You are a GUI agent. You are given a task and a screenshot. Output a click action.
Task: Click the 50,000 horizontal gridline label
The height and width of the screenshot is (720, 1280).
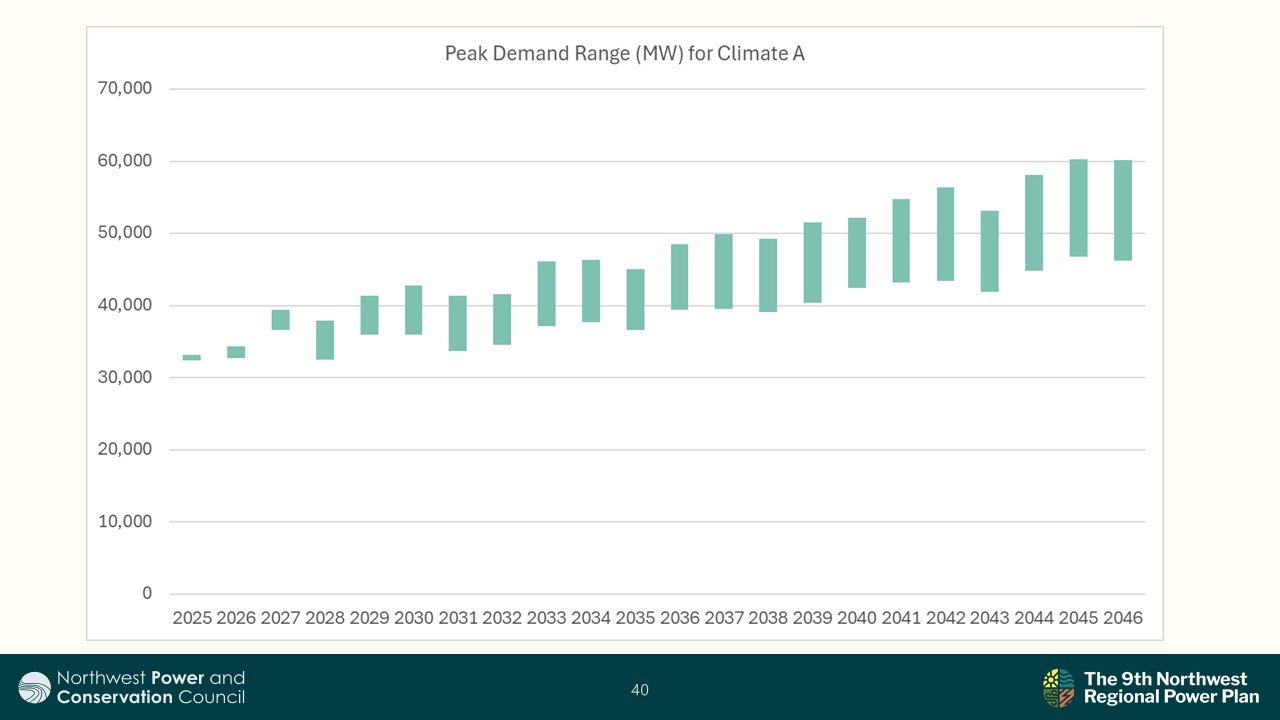[x=125, y=233]
